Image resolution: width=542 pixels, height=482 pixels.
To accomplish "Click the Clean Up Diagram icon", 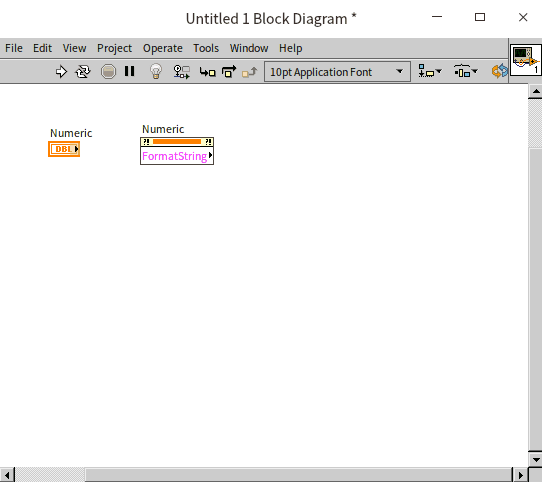I will (499, 72).
